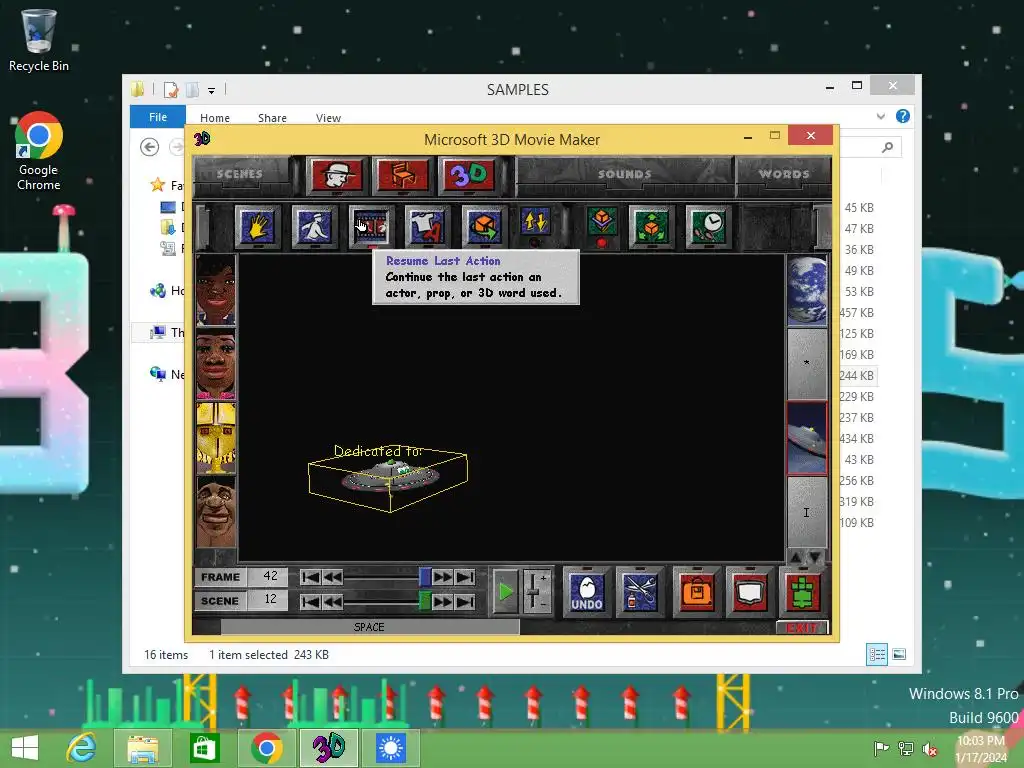Select the box resize tool with green arrows
The image size is (1024, 768).
click(x=651, y=227)
